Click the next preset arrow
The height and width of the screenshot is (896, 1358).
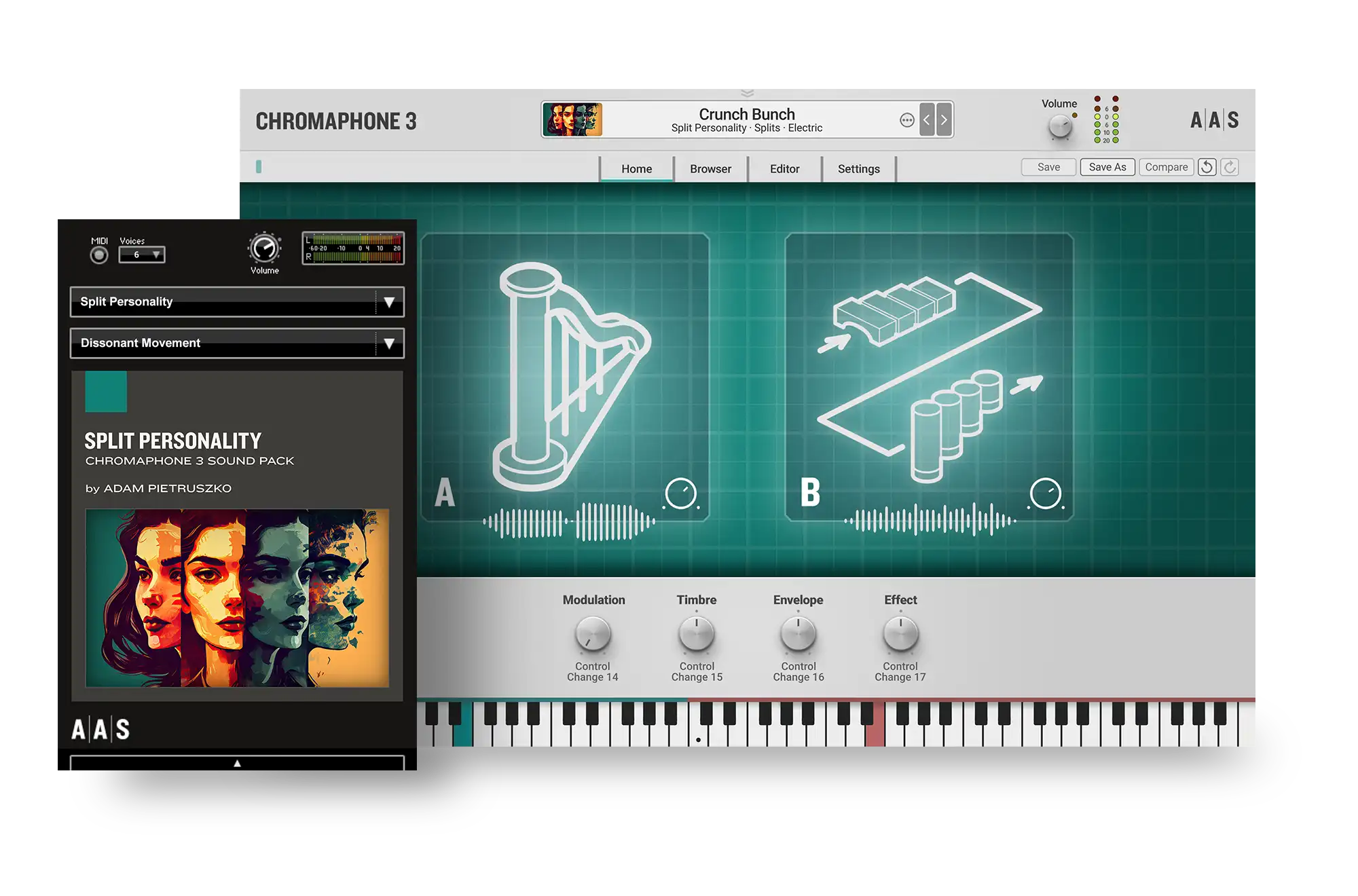(x=944, y=119)
